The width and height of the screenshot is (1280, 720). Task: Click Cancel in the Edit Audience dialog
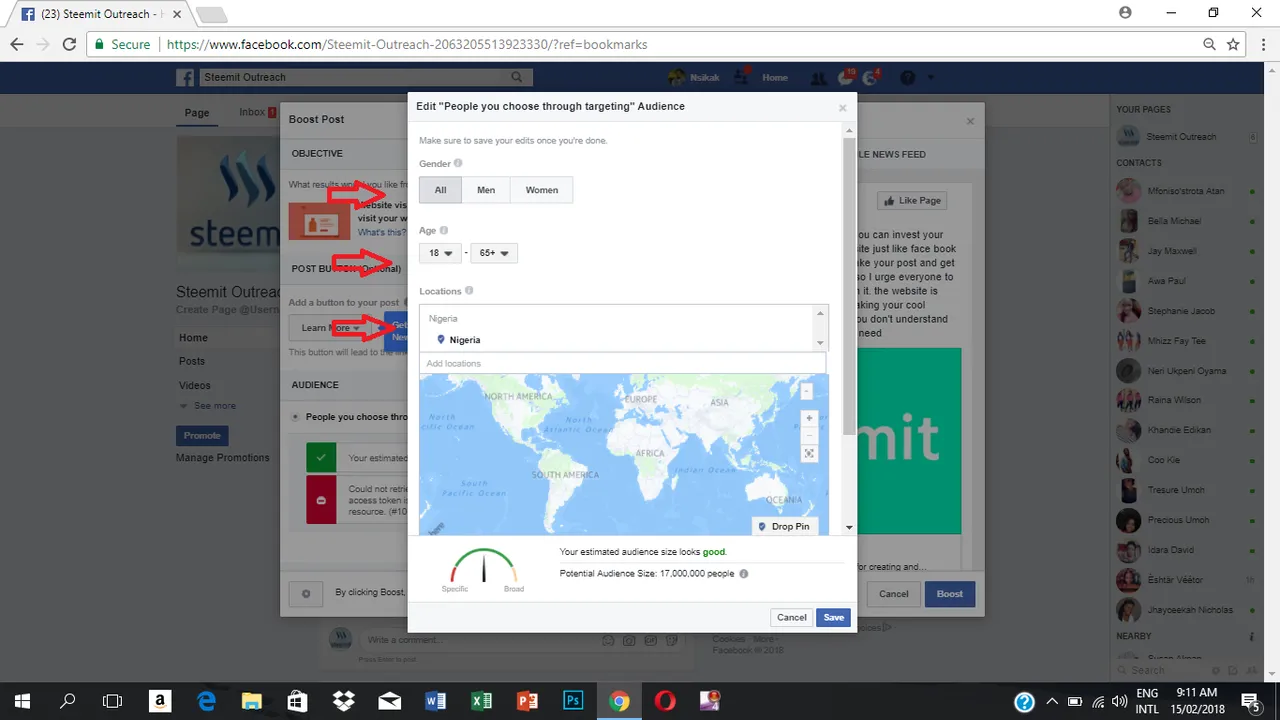pyautogui.click(x=792, y=617)
